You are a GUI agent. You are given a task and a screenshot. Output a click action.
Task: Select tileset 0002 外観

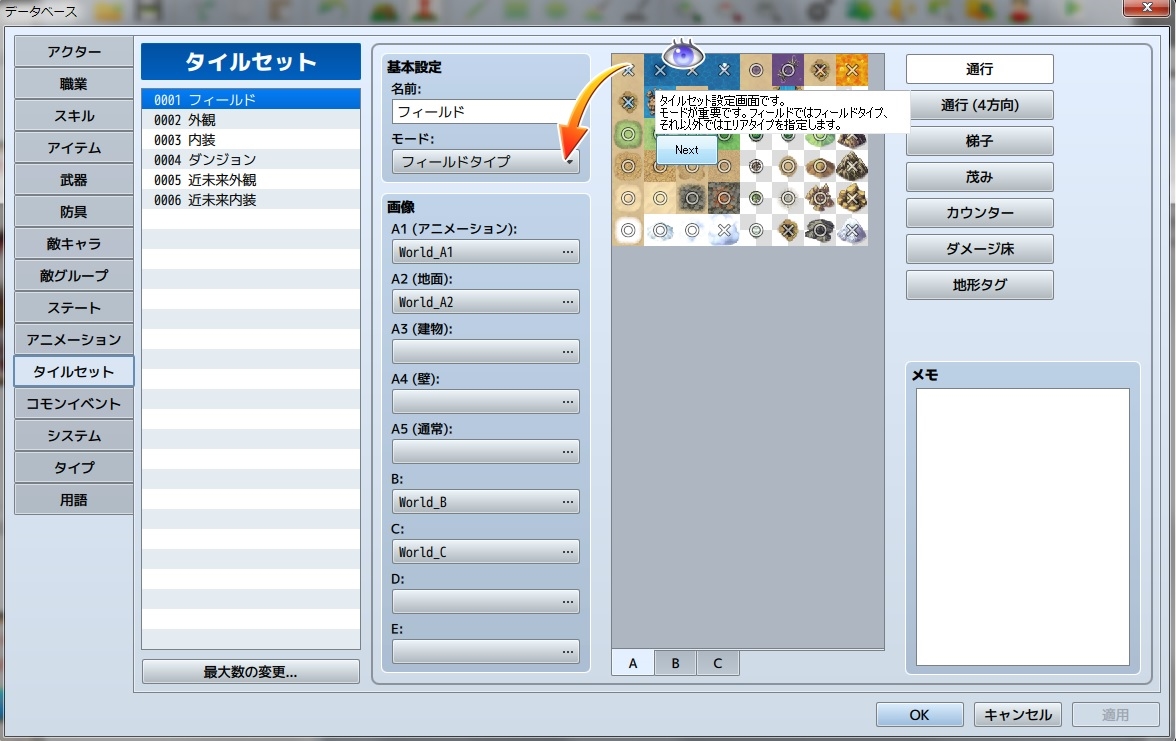pos(250,120)
